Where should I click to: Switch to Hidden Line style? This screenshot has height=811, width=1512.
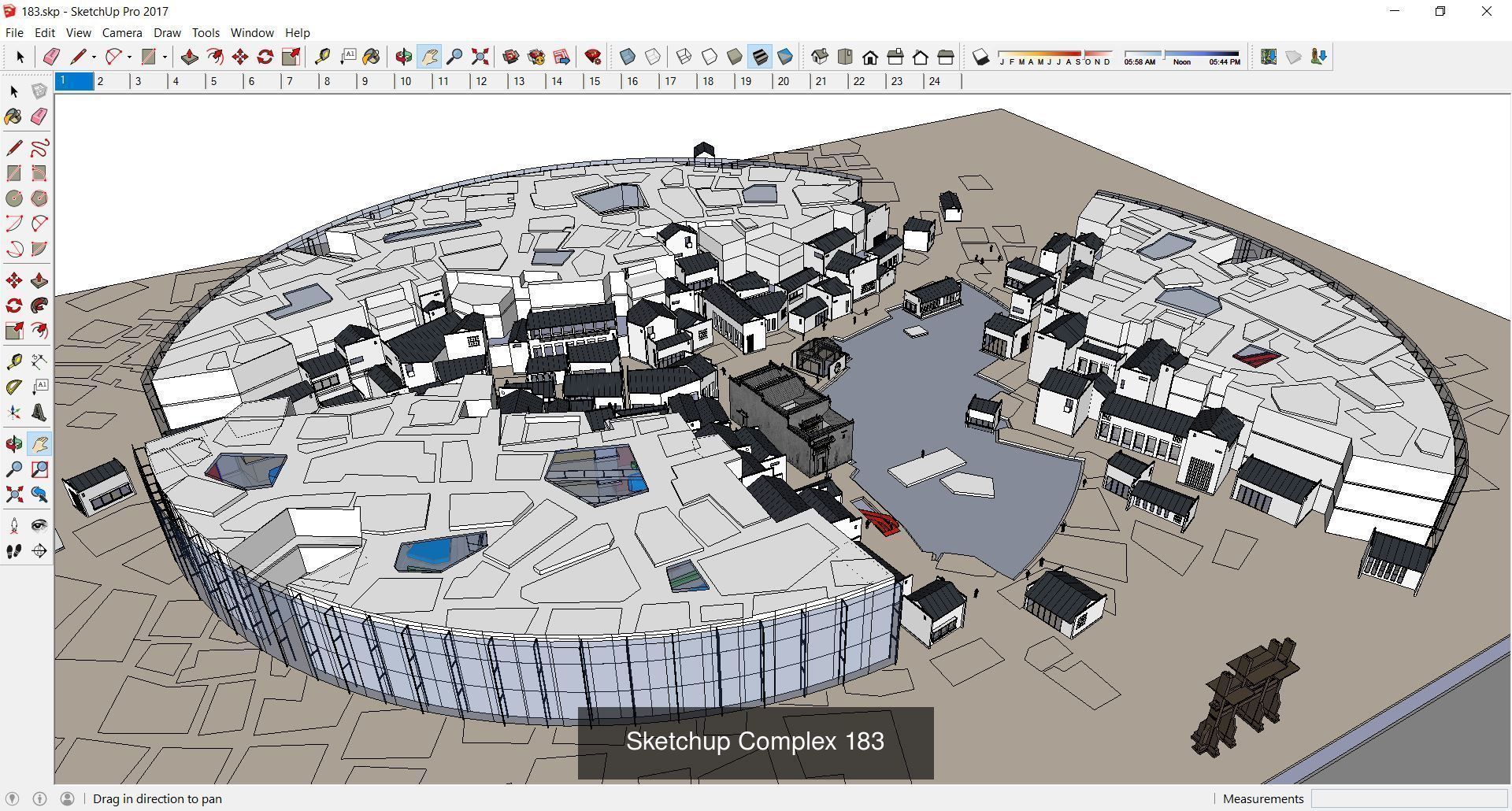click(x=710, y=57)
